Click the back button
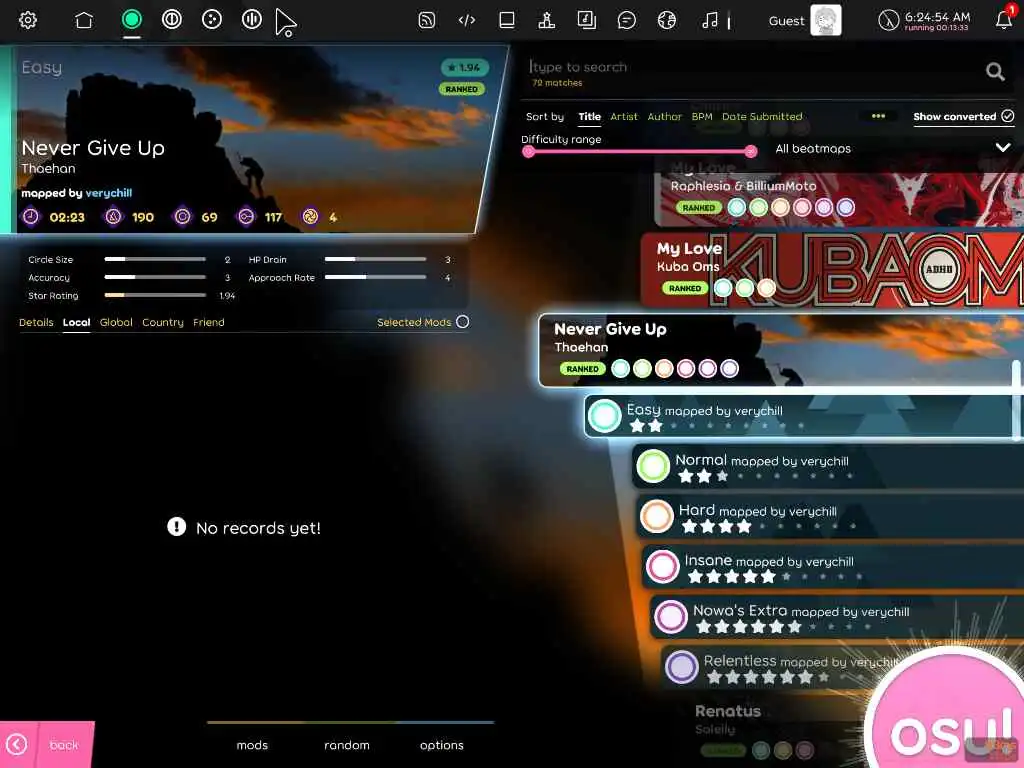Screen dimensions: 1024x768 coord(47,744)
